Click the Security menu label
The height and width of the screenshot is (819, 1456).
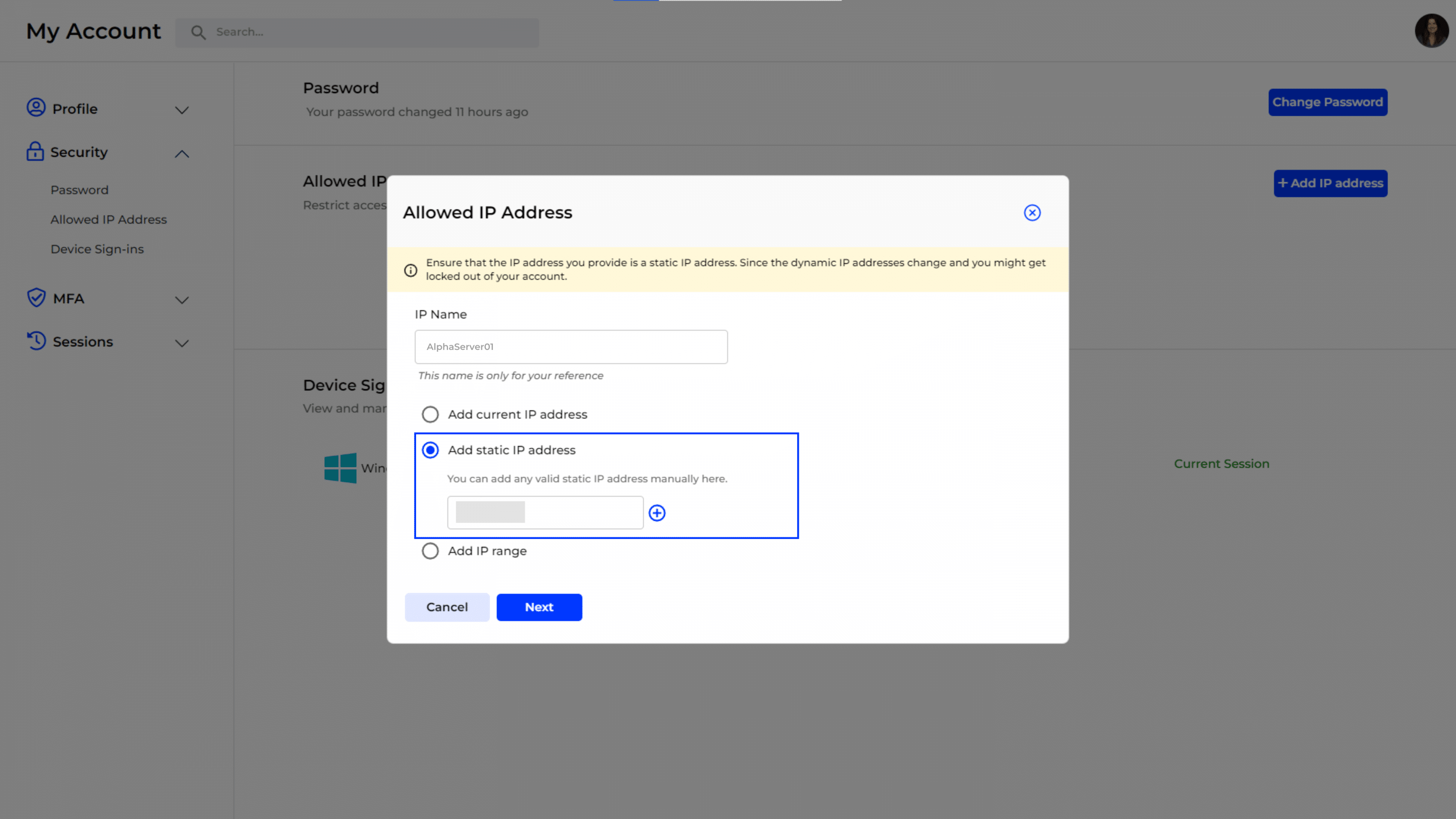click(x=79, y=152)
